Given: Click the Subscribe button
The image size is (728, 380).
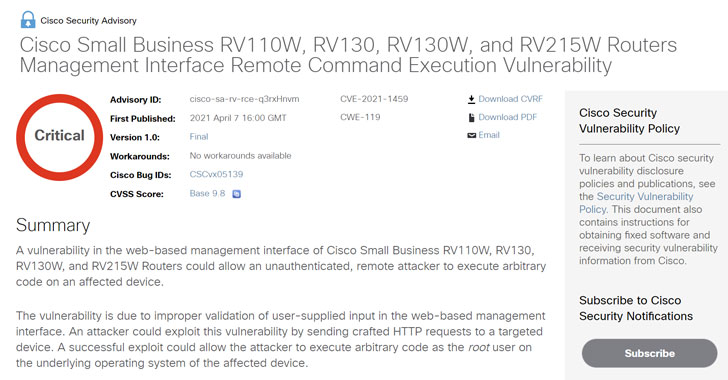Looking at the screenshot, I should click(x=650, y=354).
